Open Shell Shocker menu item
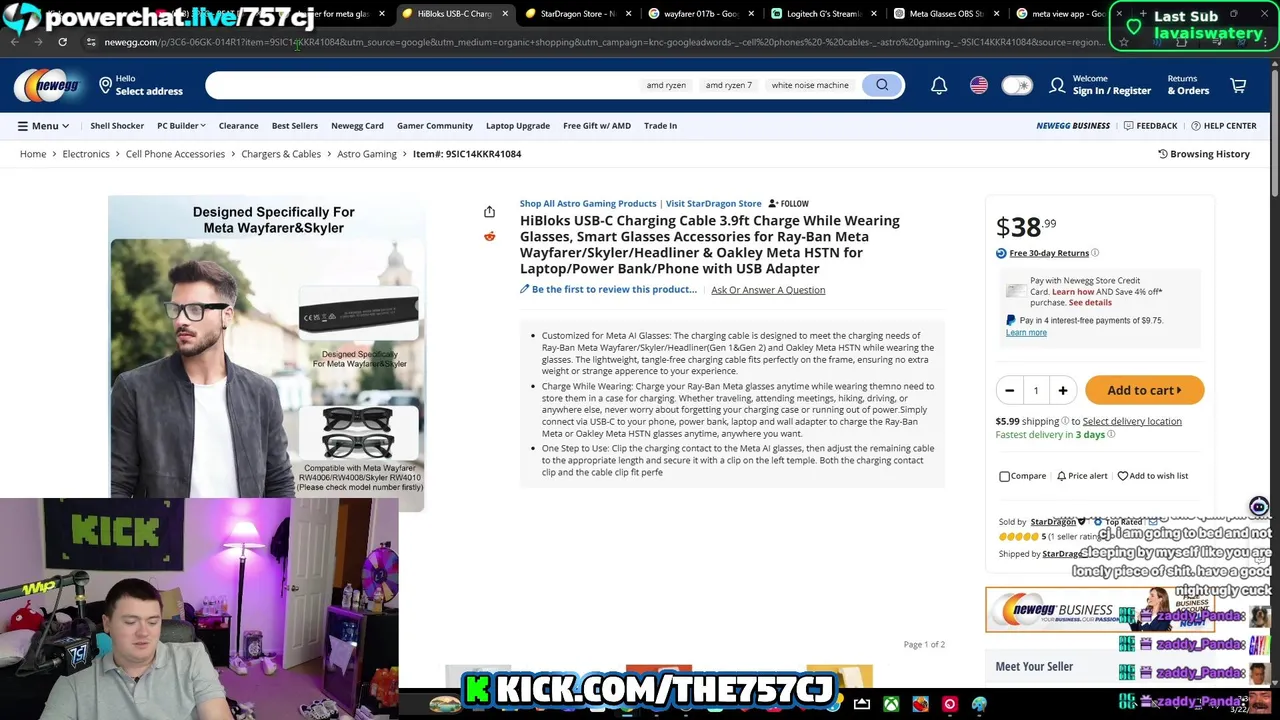The height and width of the screenshot is (720, 1280). [x=117, y=126]
